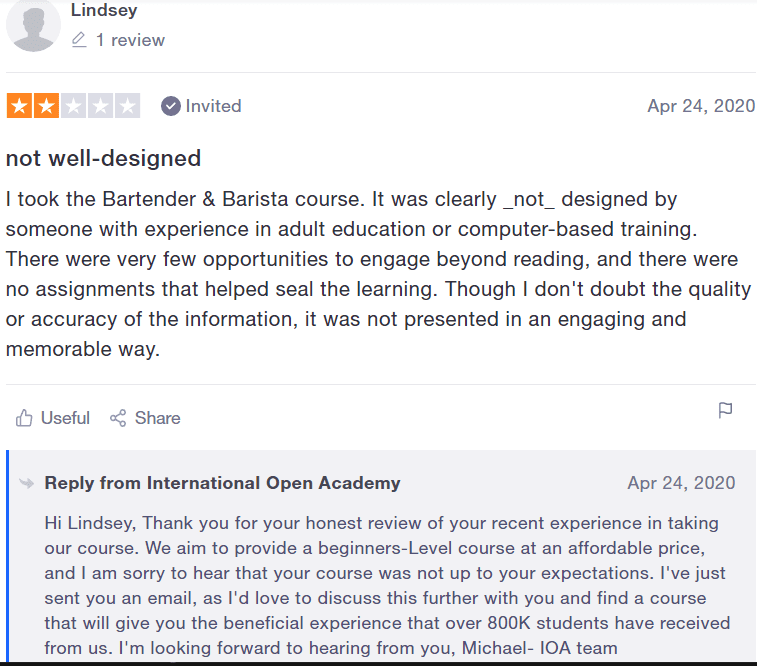
Task: Open the reviewer name Lindsey
Action: (104, 10)
